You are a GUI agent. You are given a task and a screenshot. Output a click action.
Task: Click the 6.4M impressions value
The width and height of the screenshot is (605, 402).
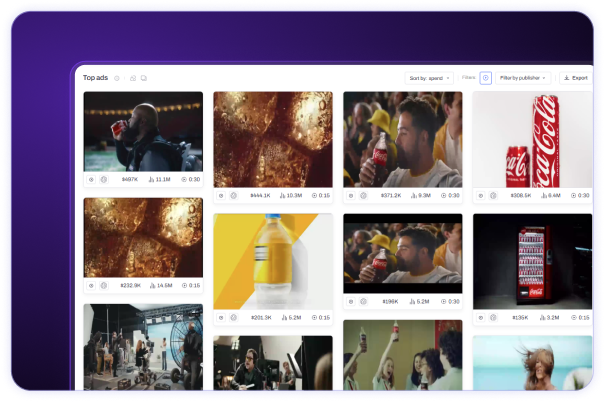click(554, 196)
